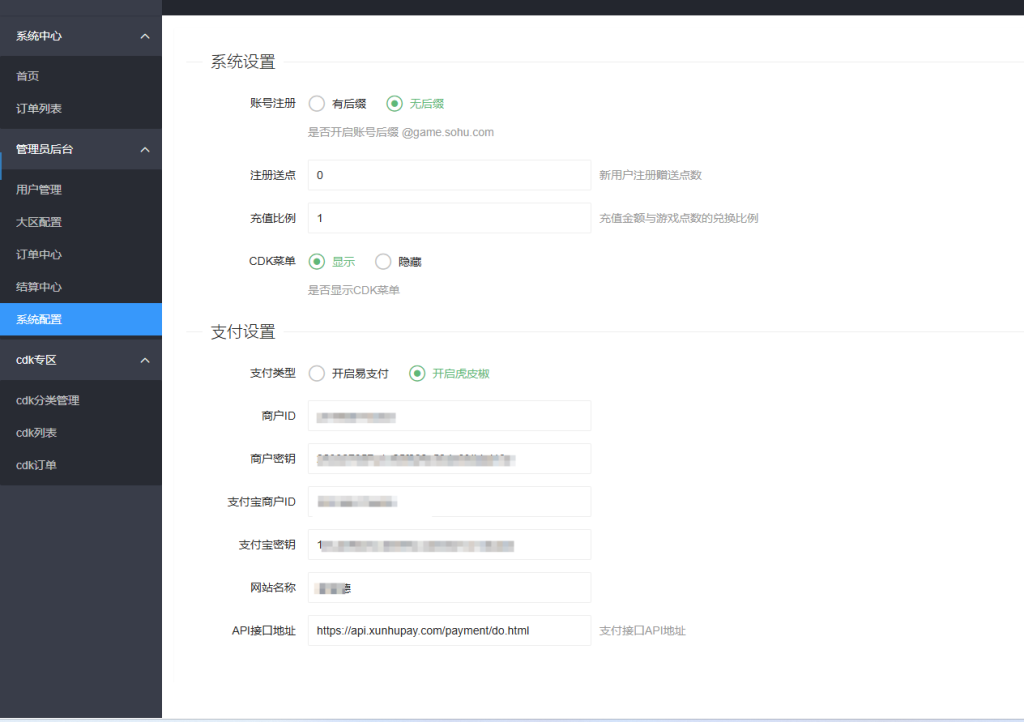Collapse the 系统中心 sidebar section chevron
1024x722 pixels.
(x=144, y=36)
